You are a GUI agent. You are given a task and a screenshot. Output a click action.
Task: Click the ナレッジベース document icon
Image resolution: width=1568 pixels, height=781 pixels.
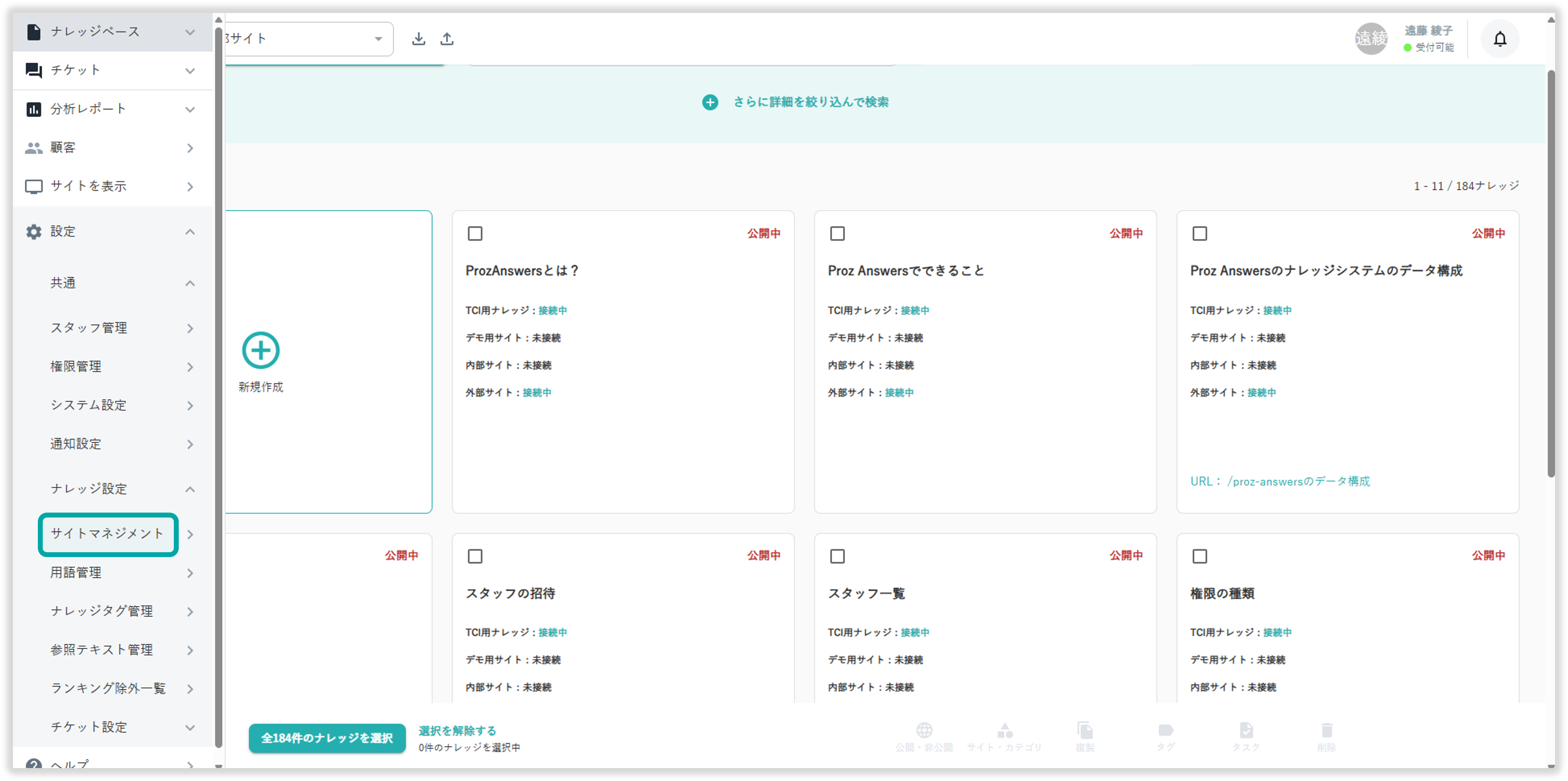coord(34,32)
